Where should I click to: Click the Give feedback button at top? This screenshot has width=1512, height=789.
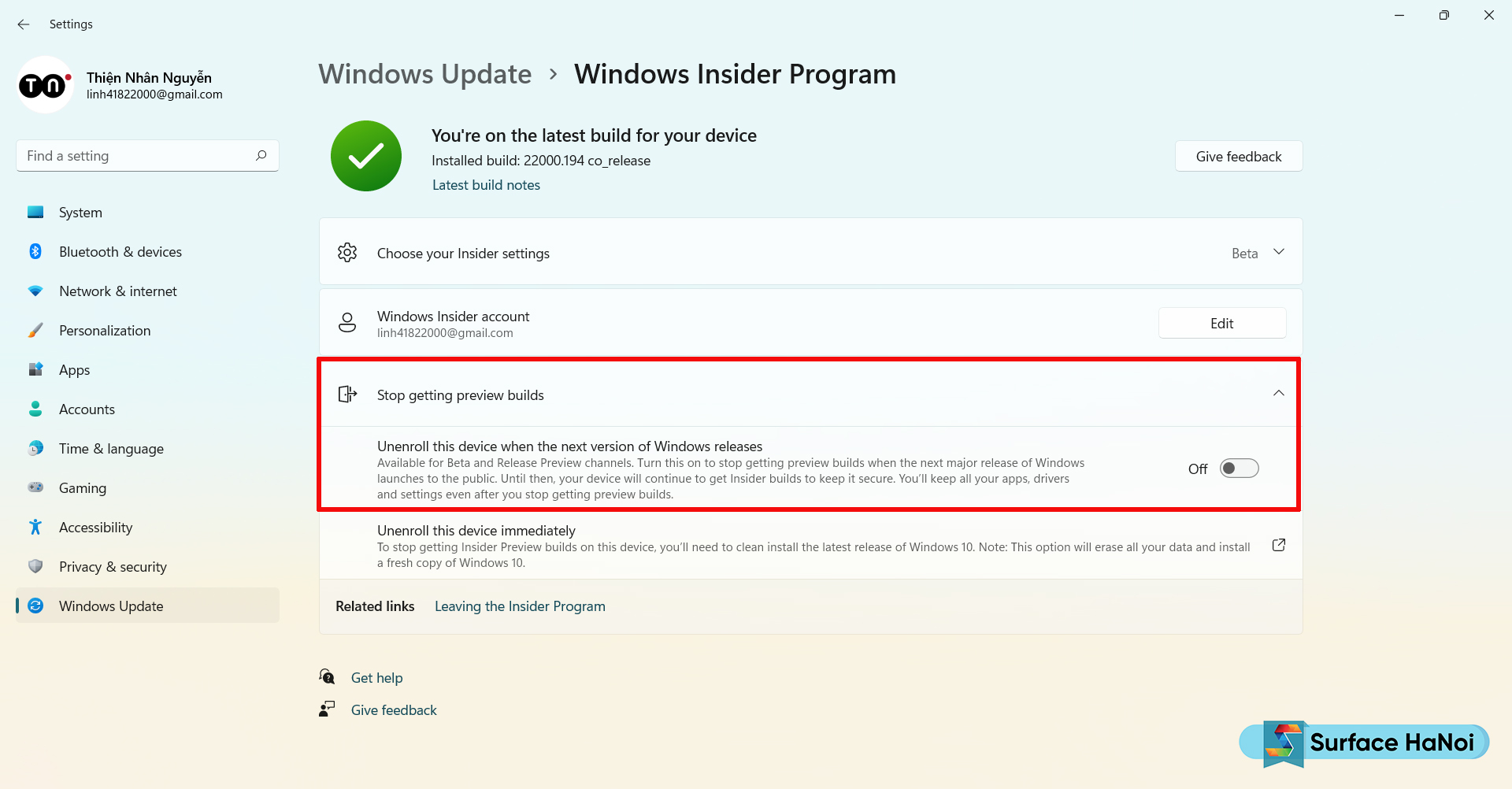1239,156
